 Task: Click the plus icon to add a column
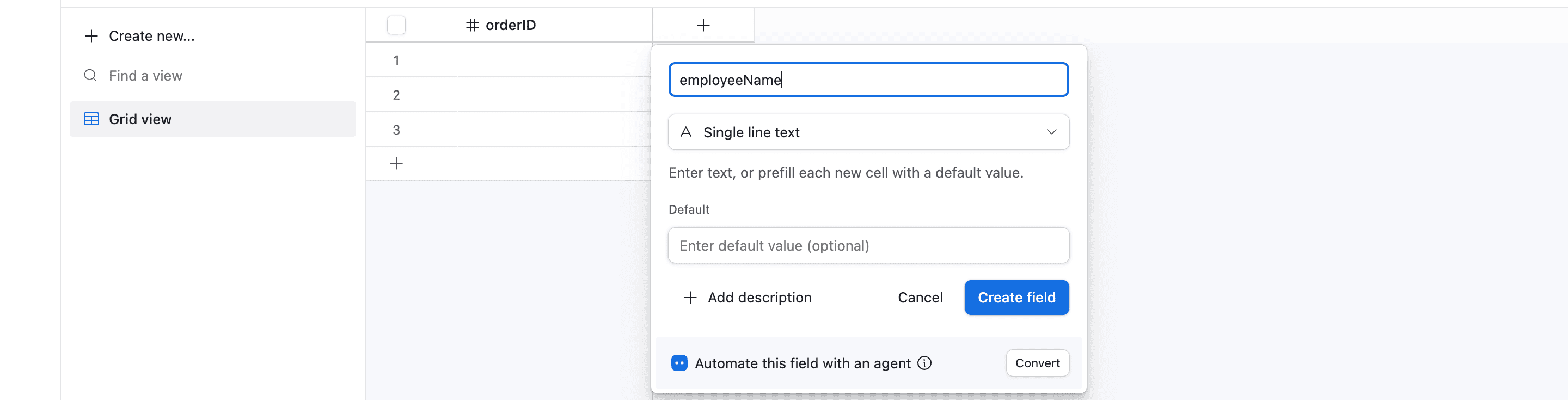click(703, 25)
